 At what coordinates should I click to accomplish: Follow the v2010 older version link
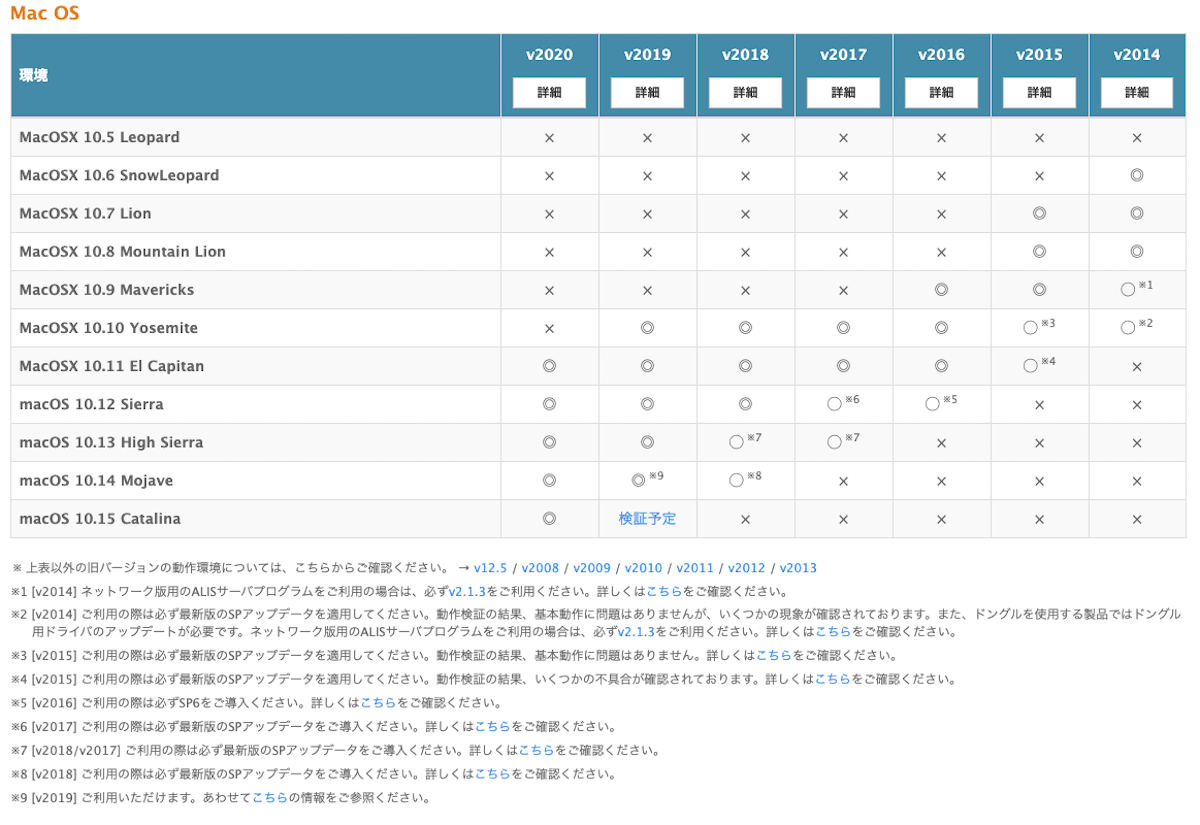643,568
